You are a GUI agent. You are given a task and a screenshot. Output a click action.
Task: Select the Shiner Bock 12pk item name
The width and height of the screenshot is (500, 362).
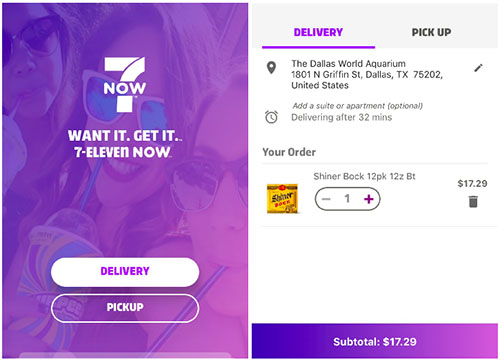point(364,176)
